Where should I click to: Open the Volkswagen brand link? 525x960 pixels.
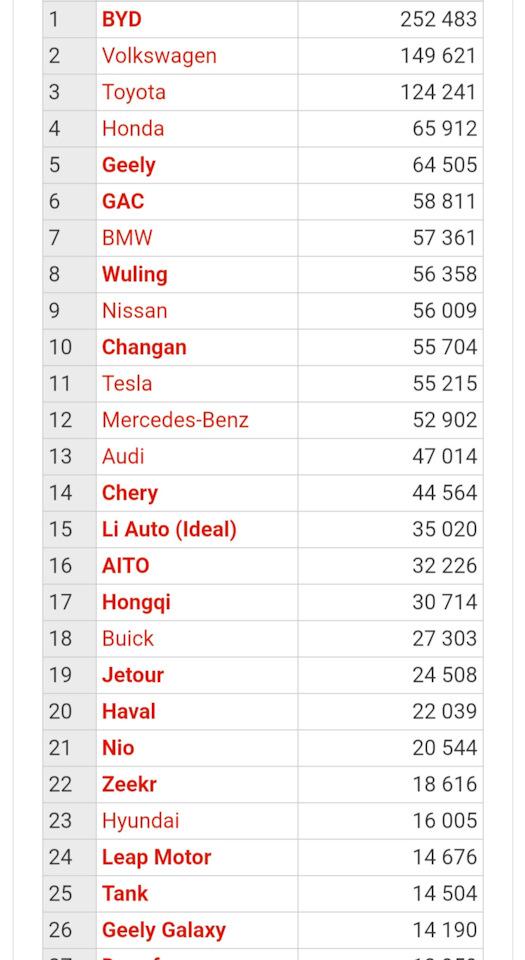159,56
